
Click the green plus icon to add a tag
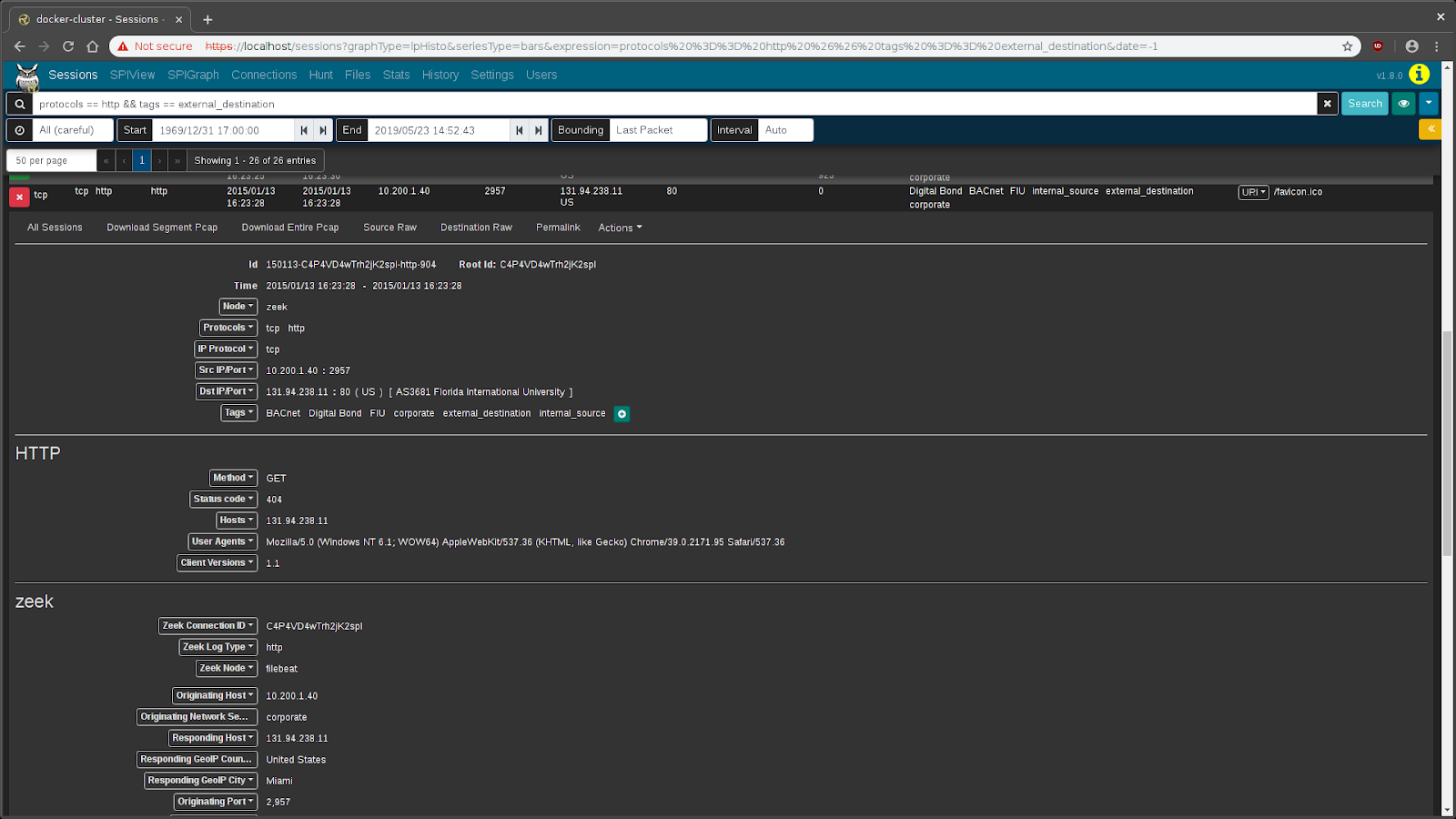pyautogui.click(x=622, y=413)
